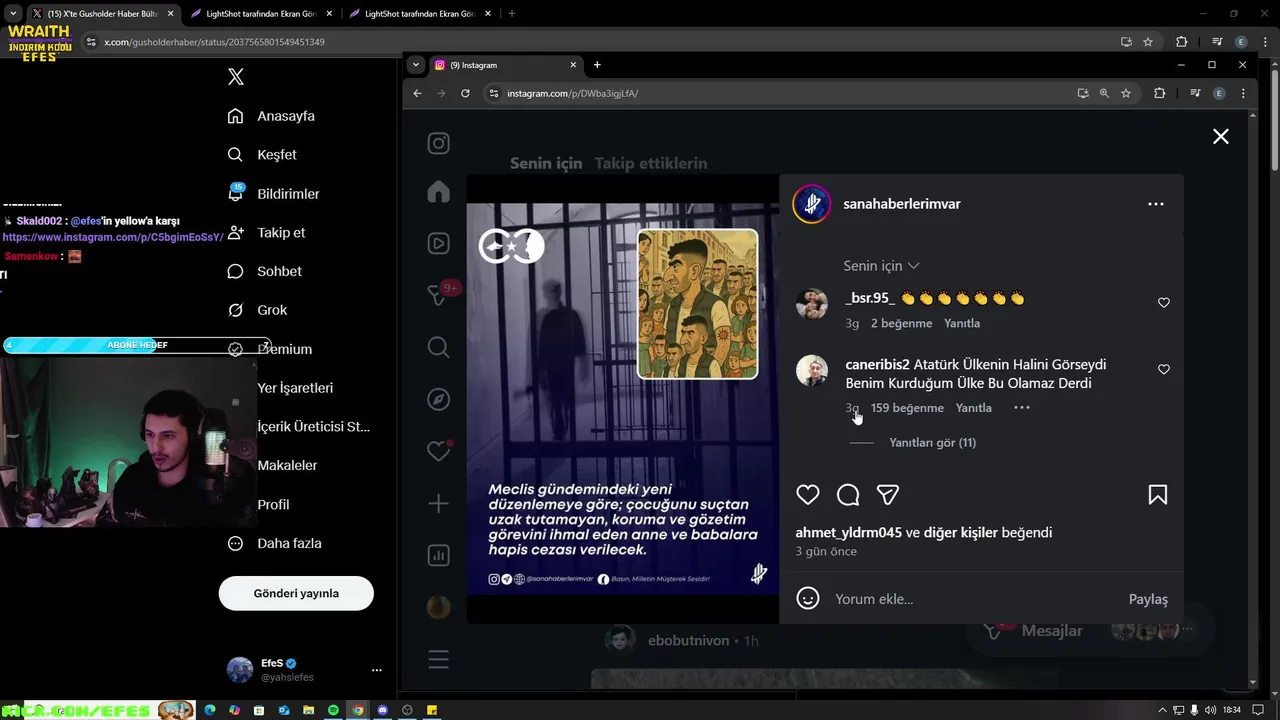Click the Paylaş button to post comment
This screenshot has height=720, width=1280.
tap(1148, 599)
